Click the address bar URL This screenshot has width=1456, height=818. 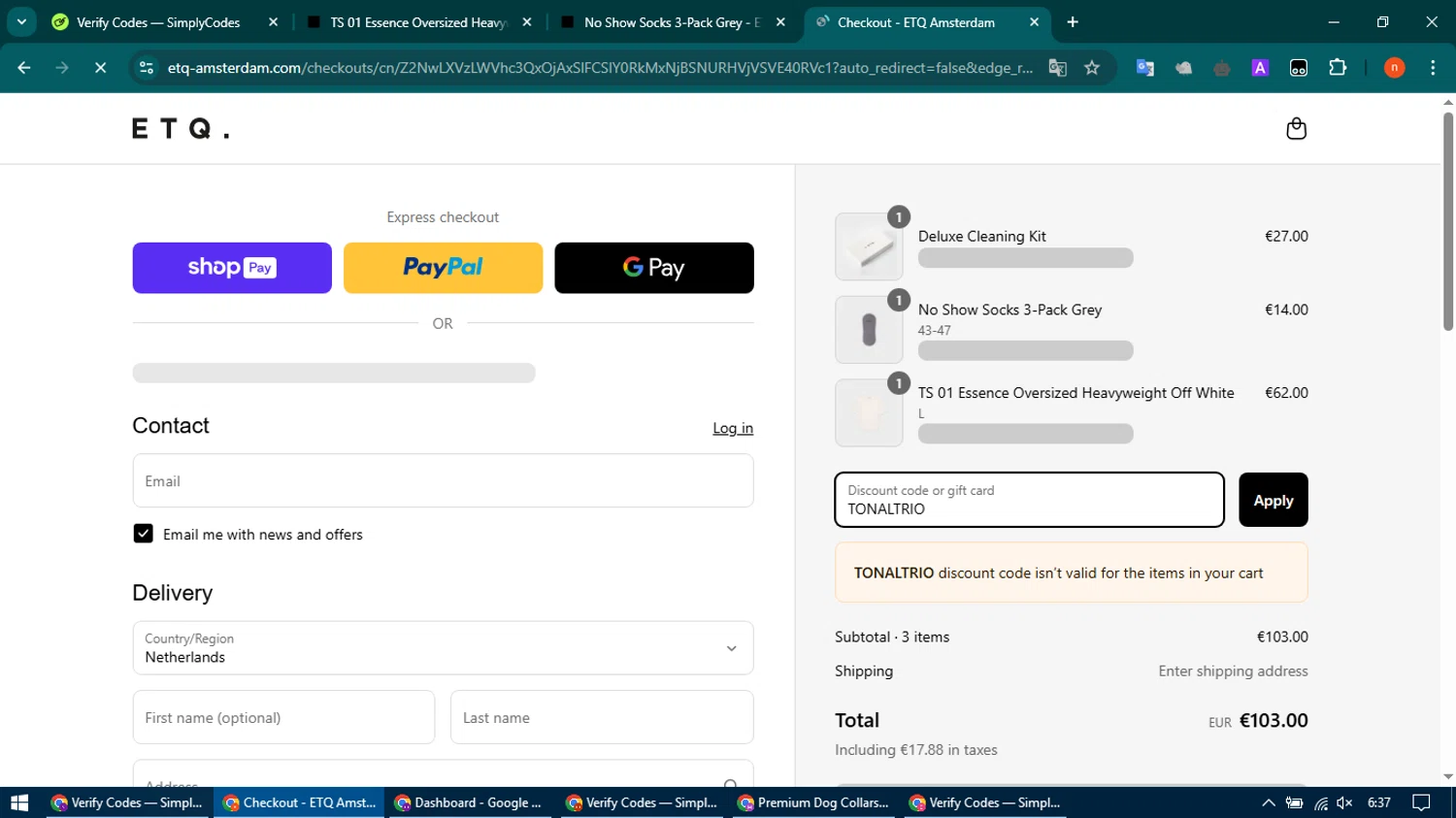pos(600,67)
